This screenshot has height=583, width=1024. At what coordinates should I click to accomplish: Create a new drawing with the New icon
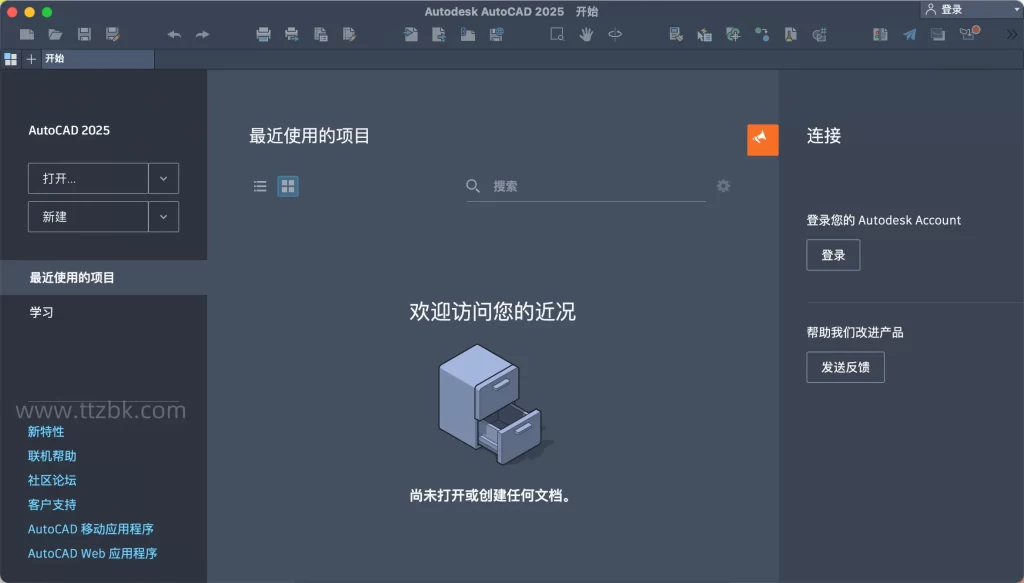click(x=27, y=34)
